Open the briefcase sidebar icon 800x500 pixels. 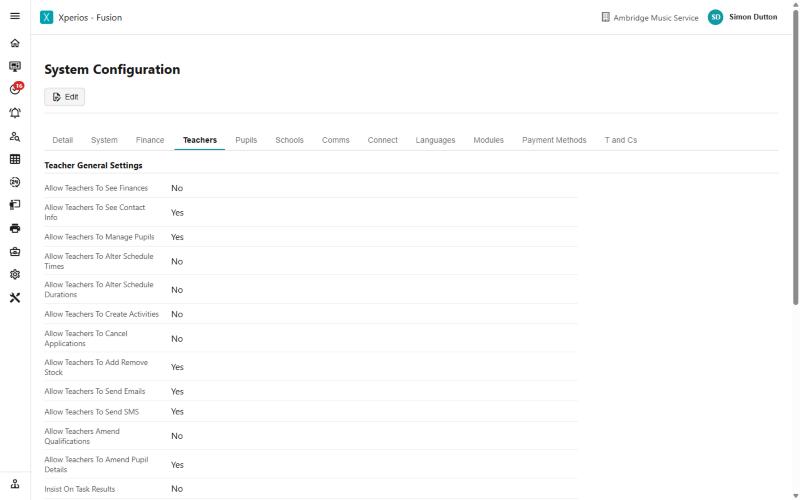[15, 252]
